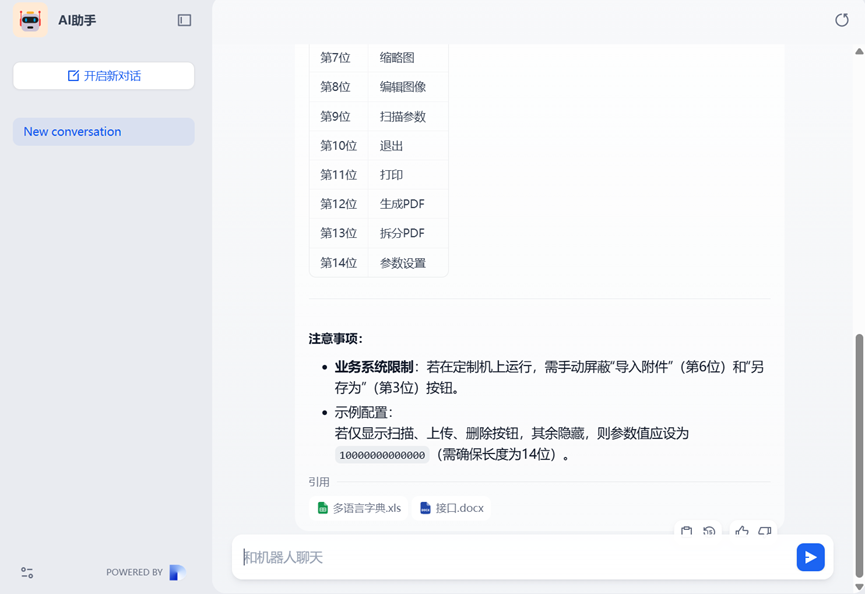This screenshot has width=865, height=594.
Task: Like the response with thumbs up
Action: pos(741,531)
